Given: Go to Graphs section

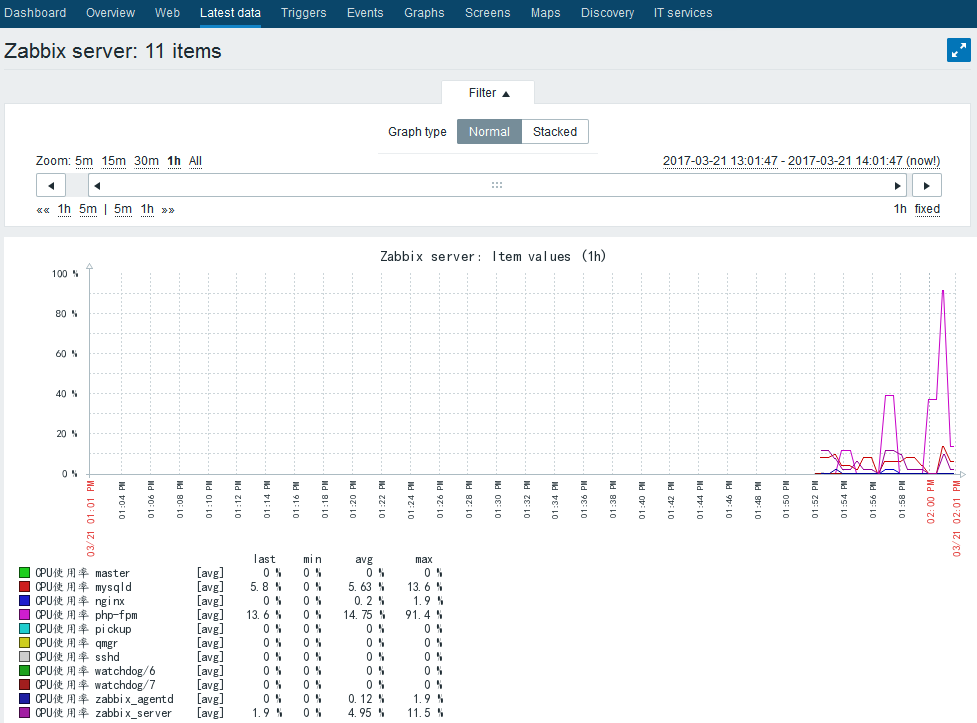Looking at the screenshot, I should 424,12.
